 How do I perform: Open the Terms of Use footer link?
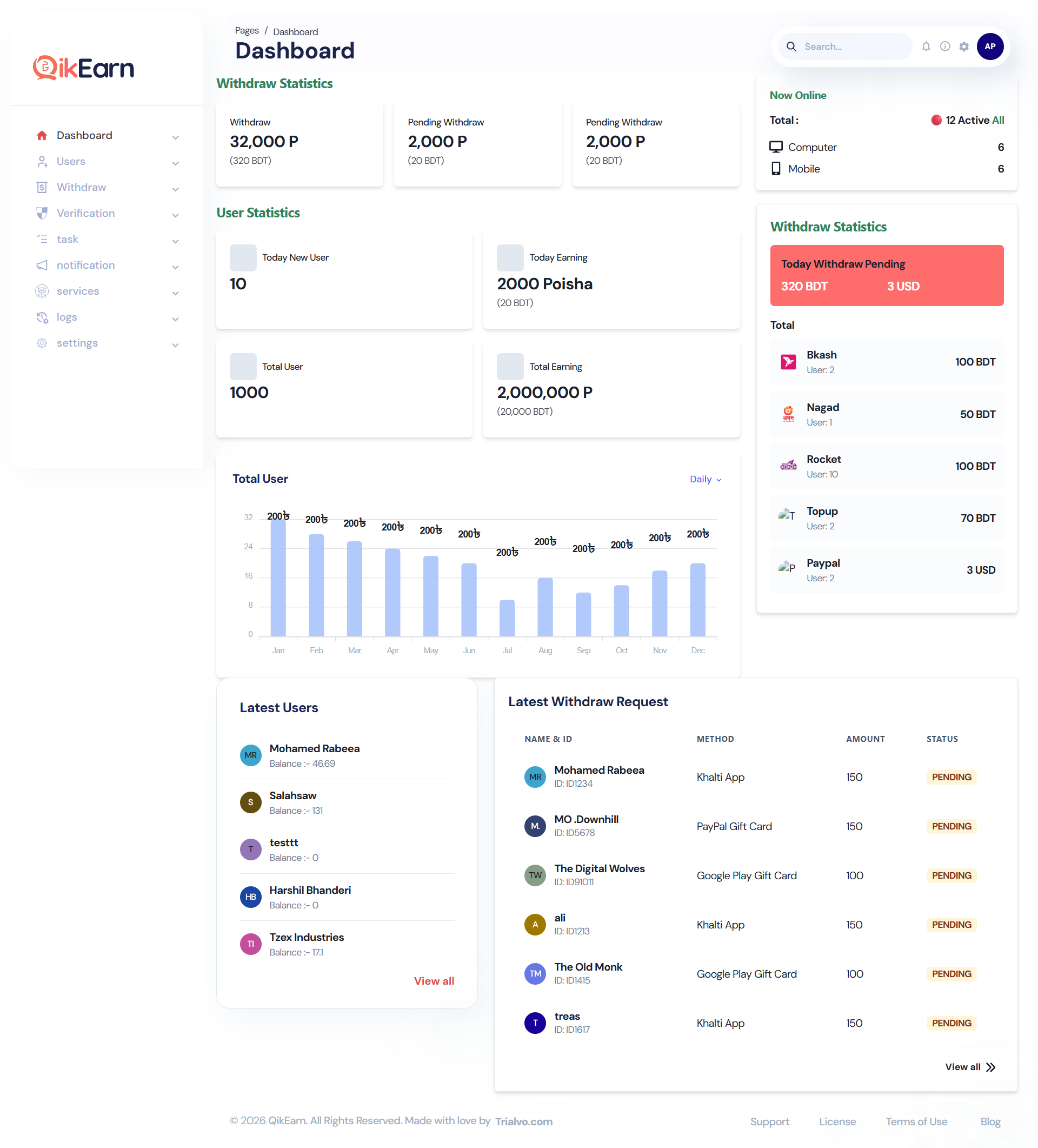pos(916,1122)
